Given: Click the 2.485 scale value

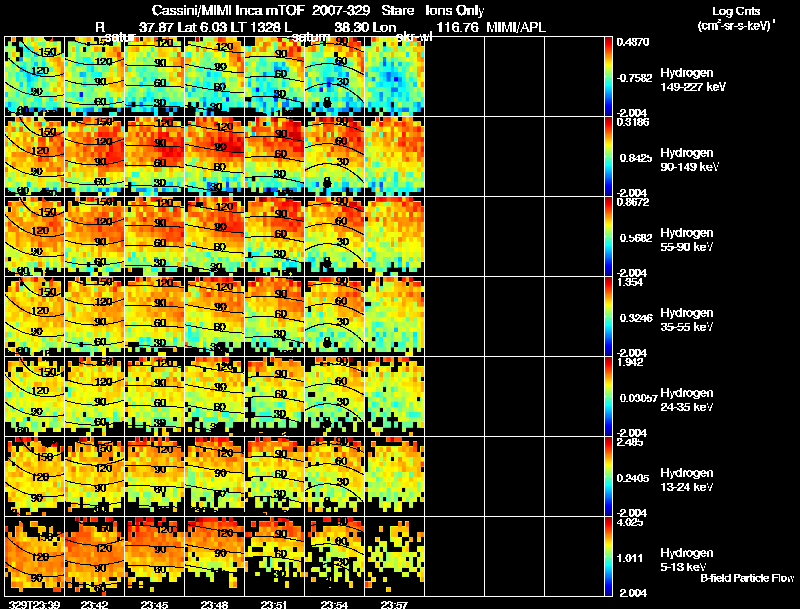Looking at the screenshot, I should coord(630,442).
